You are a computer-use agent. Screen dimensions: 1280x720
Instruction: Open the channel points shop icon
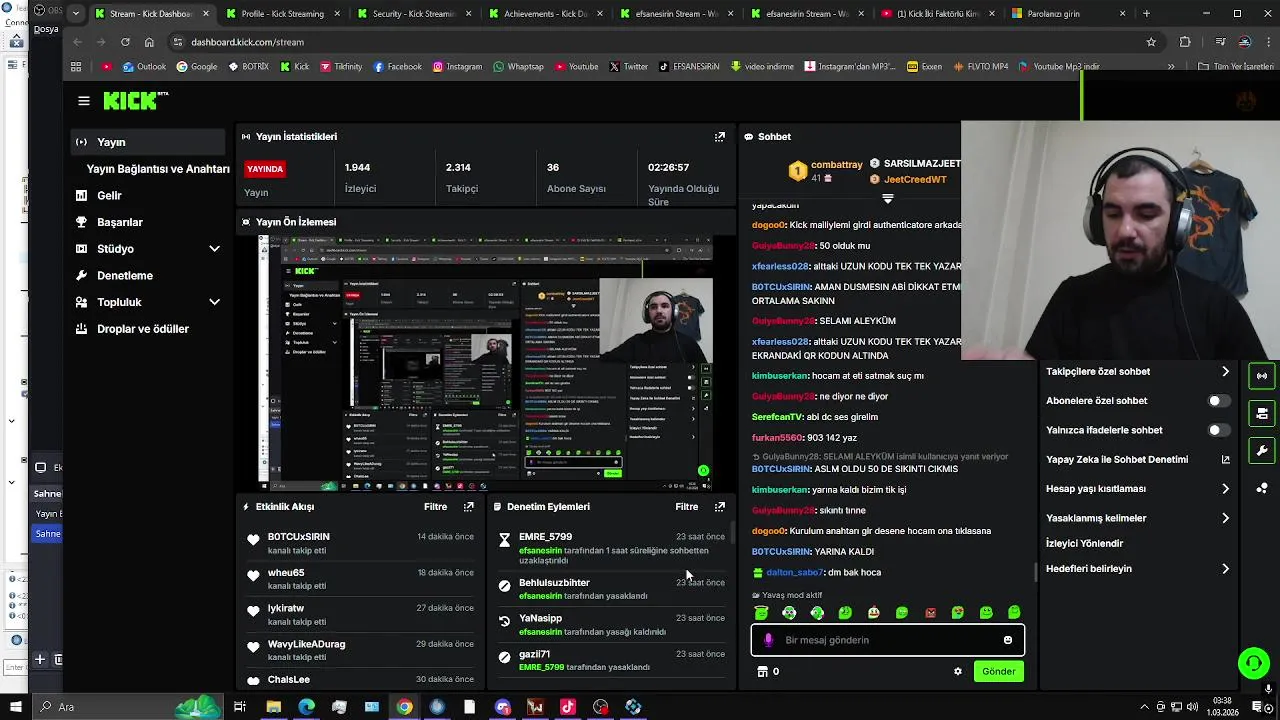[763, 672]
